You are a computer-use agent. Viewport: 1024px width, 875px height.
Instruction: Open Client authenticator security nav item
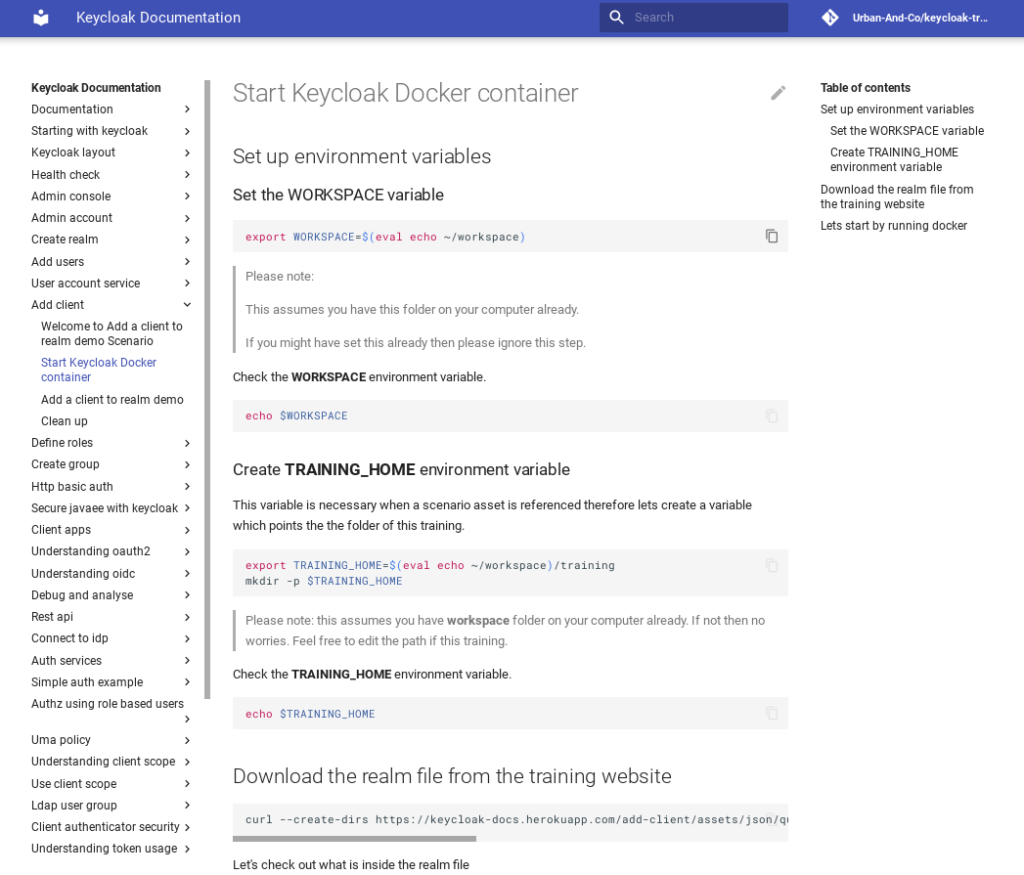point(105,827)
